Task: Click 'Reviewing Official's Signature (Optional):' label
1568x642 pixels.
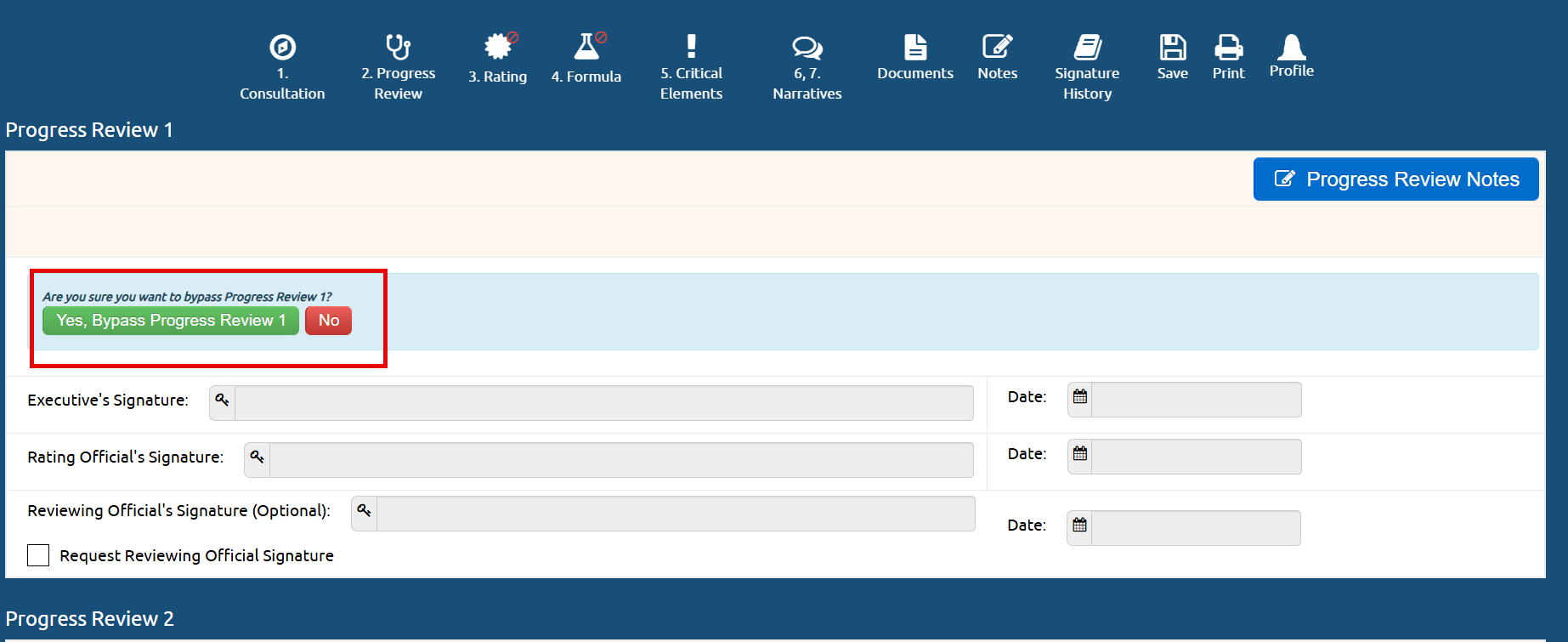Action: [x=178, y=510]
